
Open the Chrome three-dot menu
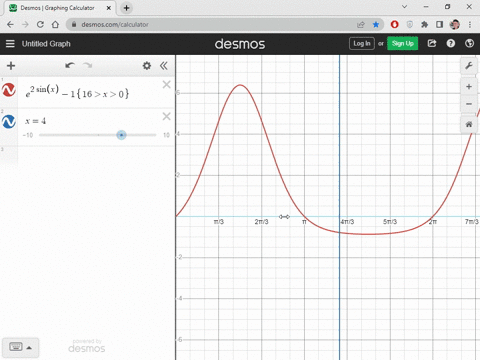click(470, 24)
